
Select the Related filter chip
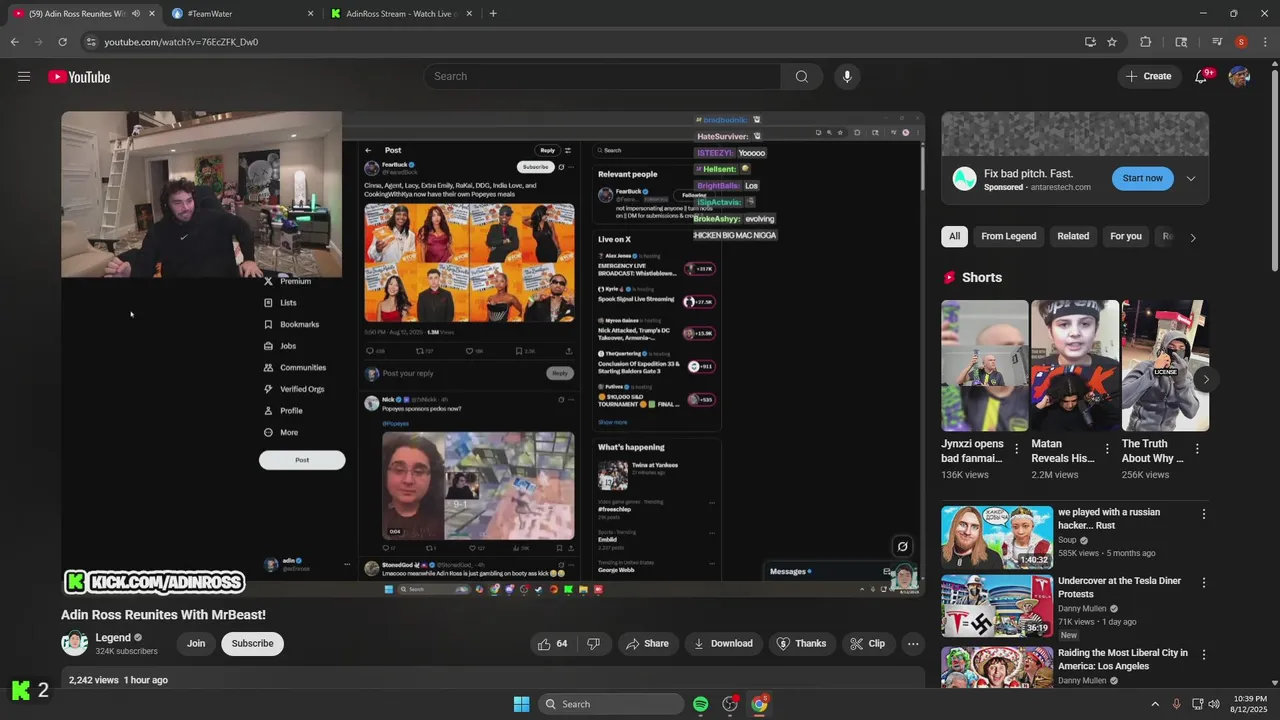[x=1073, y=236]
